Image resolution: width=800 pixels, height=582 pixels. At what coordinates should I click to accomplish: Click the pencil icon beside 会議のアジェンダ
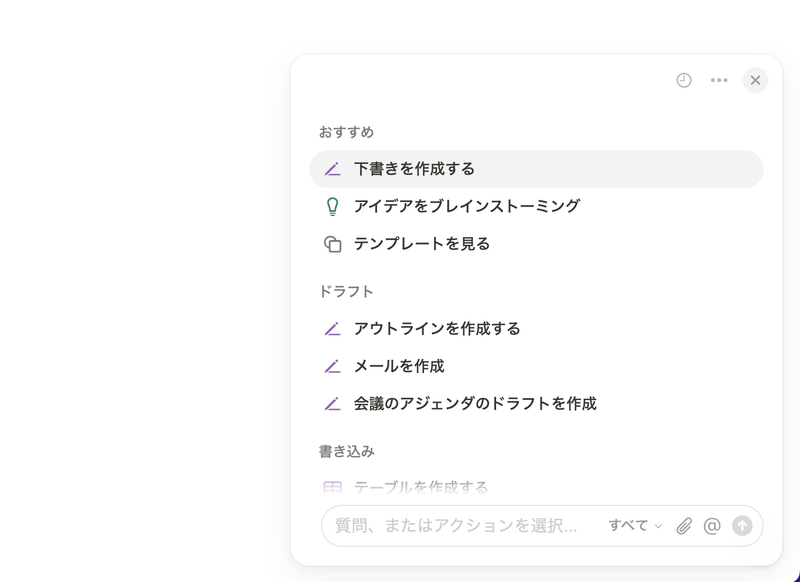tap(333, 404)
